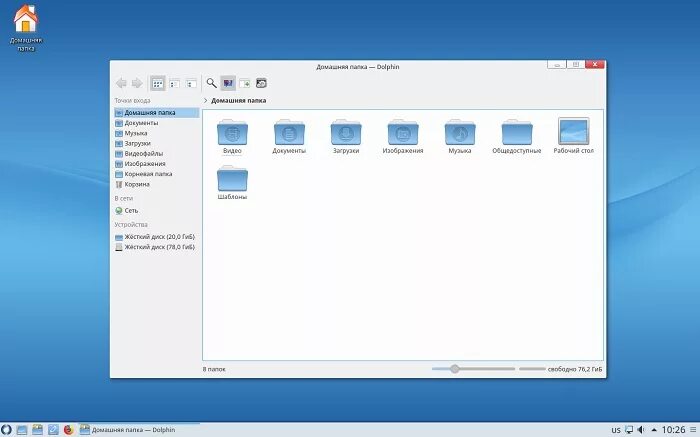Switch to Details view mode

[x=191, y=83]
